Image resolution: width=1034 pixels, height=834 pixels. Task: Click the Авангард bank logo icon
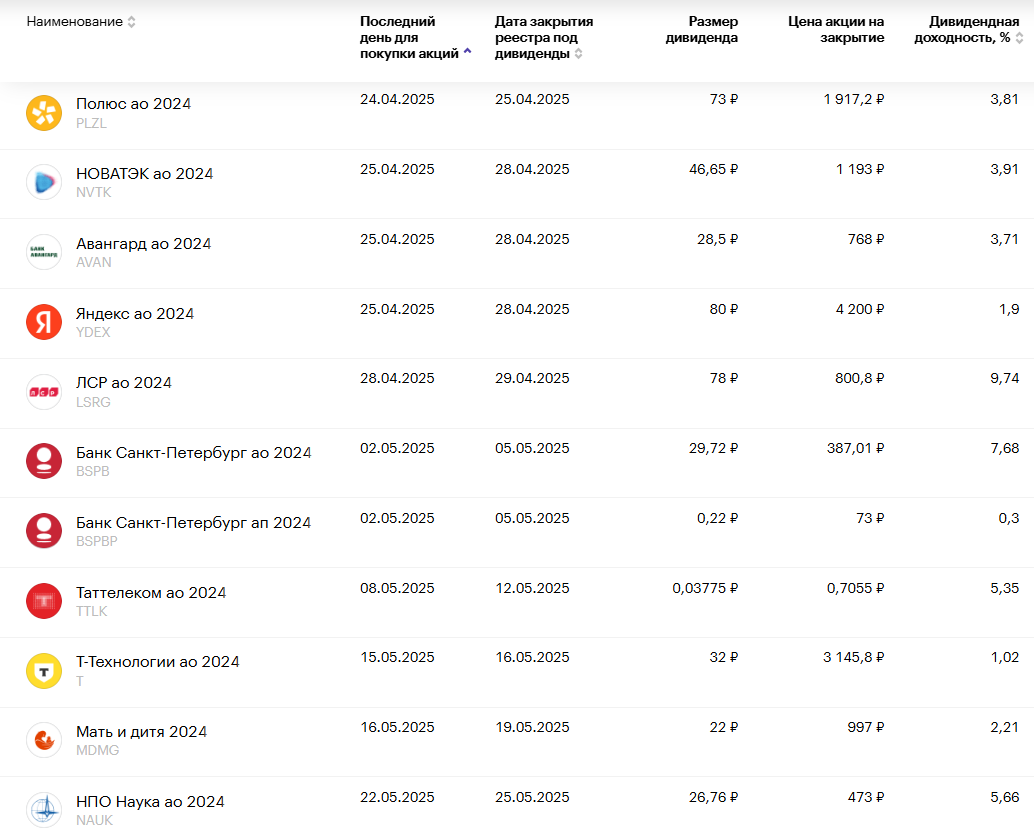44,252
